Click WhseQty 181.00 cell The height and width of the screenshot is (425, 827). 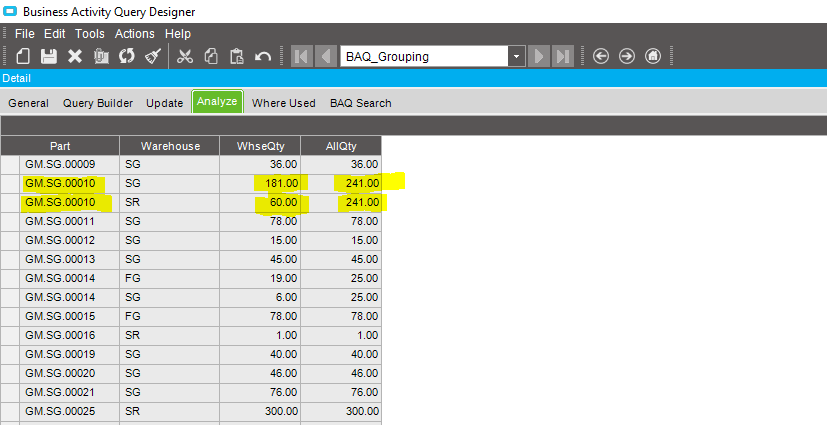pos(261,183)
